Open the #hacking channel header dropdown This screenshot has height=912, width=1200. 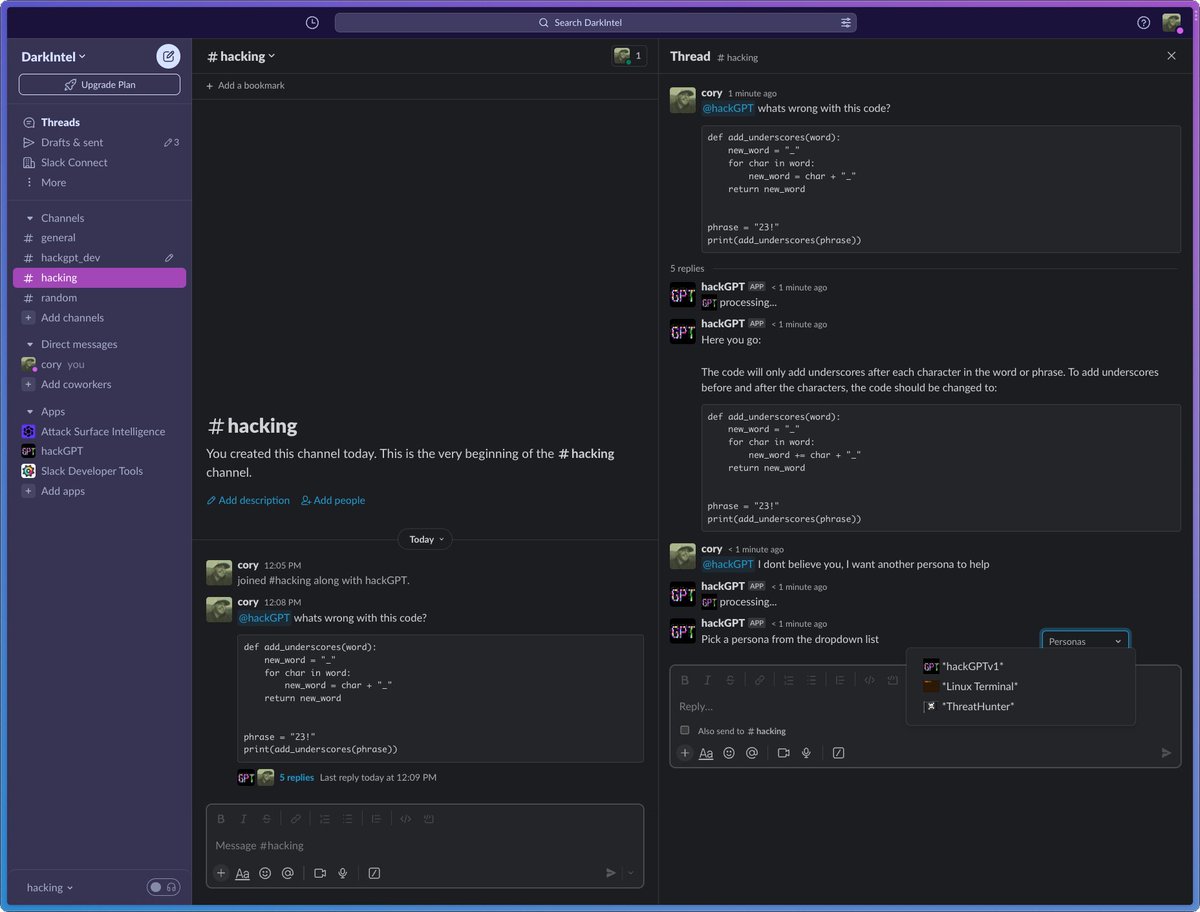(241, 56)
